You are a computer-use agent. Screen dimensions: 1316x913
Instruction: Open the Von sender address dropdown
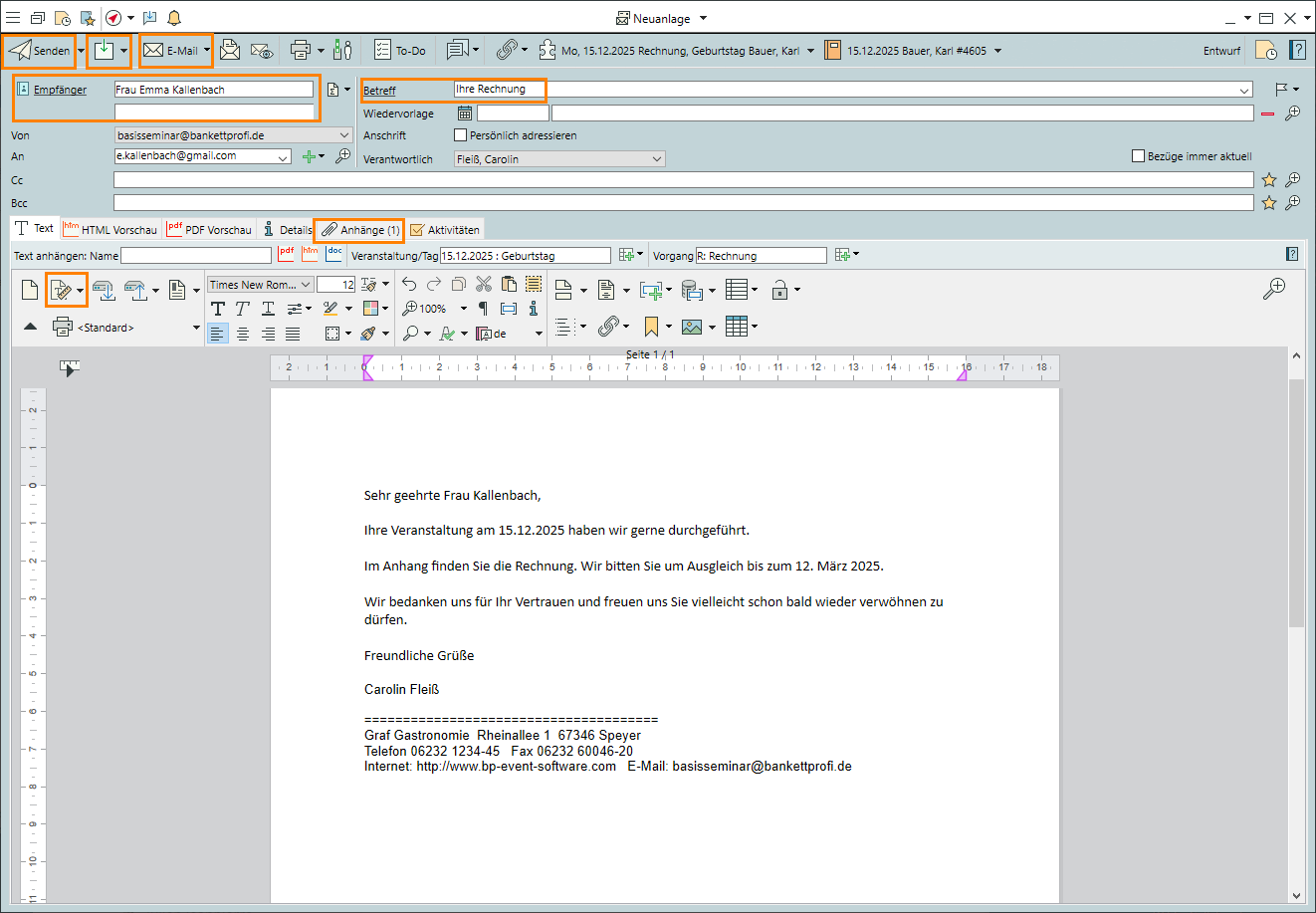click(344, 135)
